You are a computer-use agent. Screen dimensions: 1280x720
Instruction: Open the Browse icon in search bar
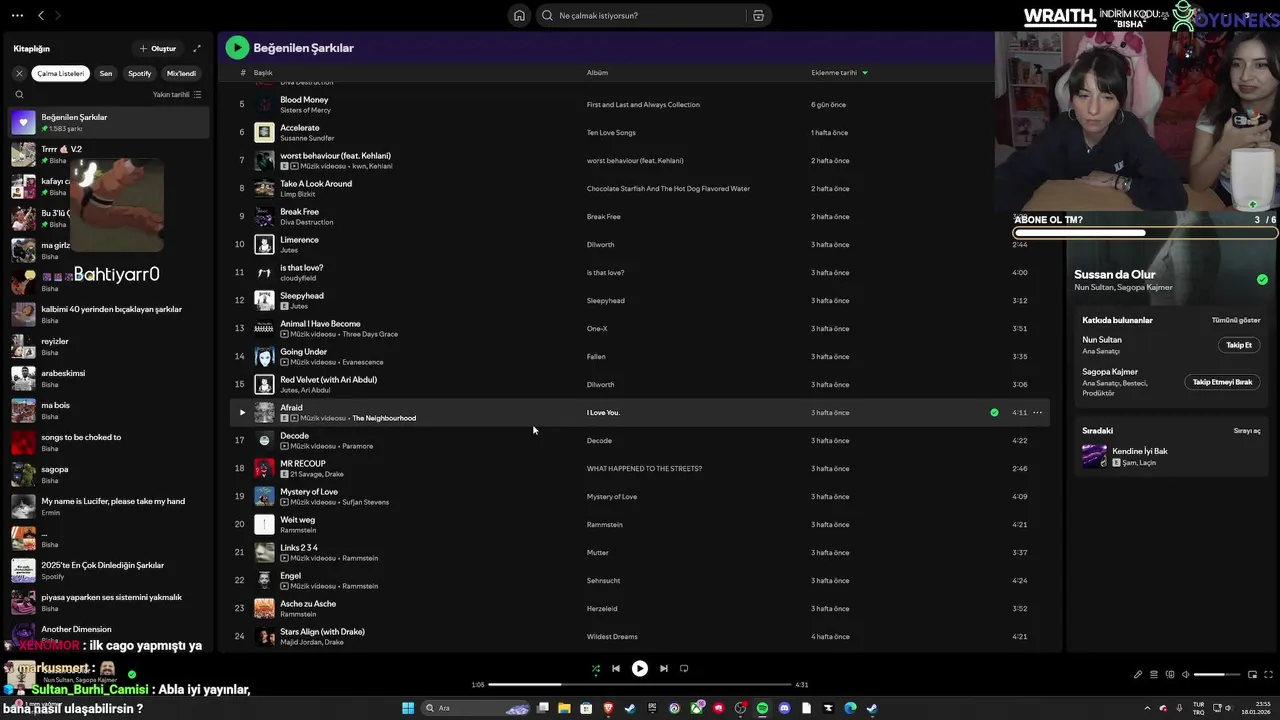point(758,15)
